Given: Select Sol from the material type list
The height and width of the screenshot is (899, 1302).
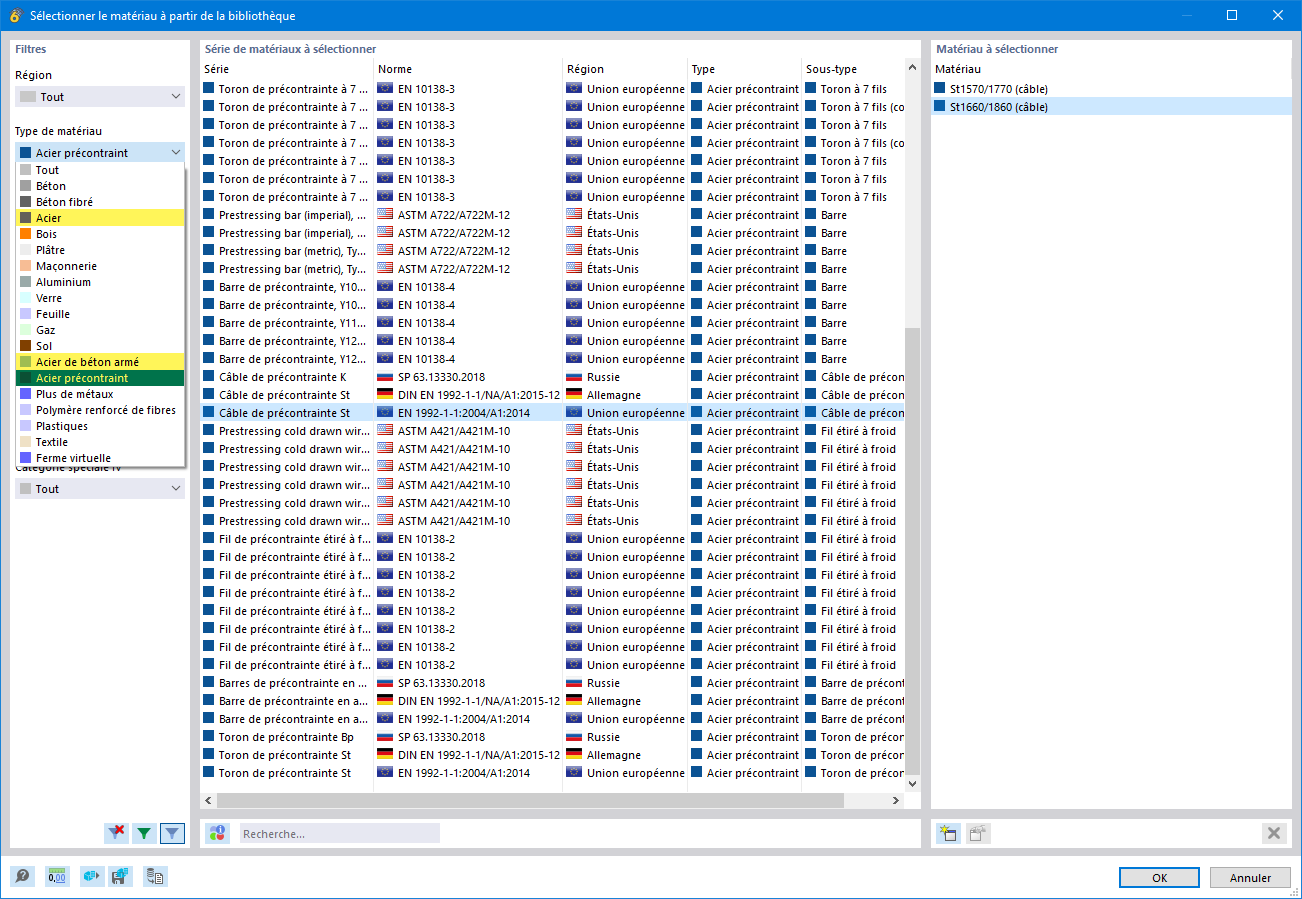Looking at the screenshot, I should click(x=100, y=346).
